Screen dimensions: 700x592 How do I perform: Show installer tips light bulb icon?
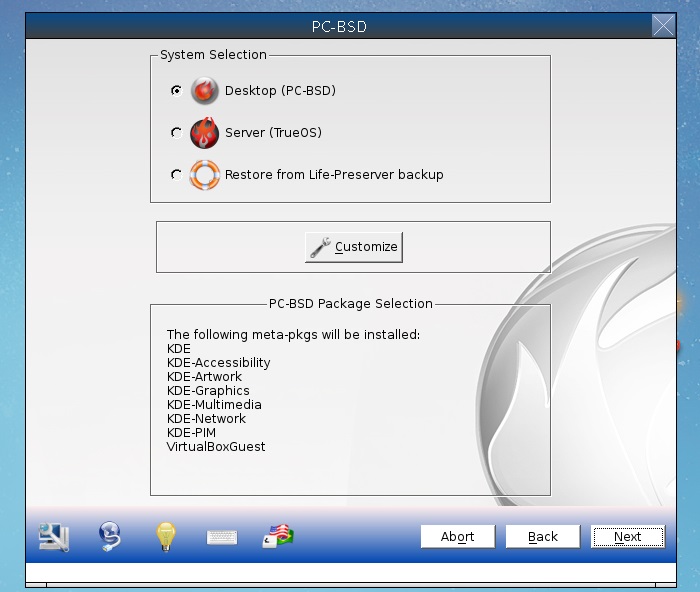tap(166, 536)
